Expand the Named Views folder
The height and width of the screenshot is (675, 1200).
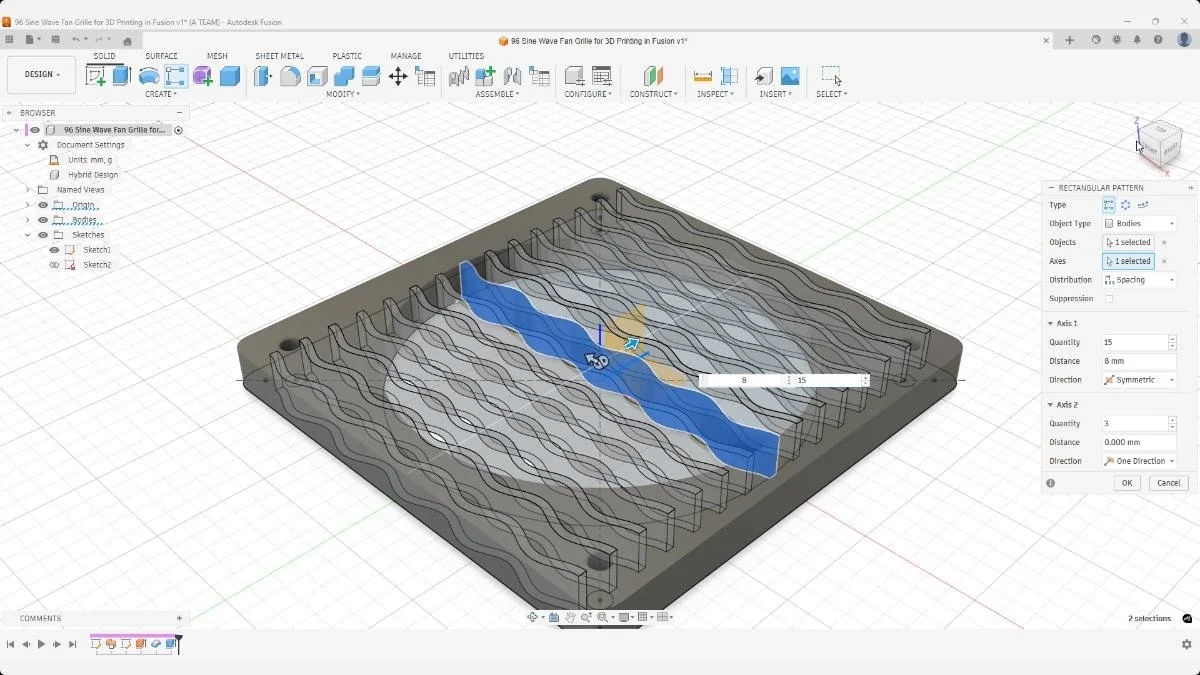[27, 190]
